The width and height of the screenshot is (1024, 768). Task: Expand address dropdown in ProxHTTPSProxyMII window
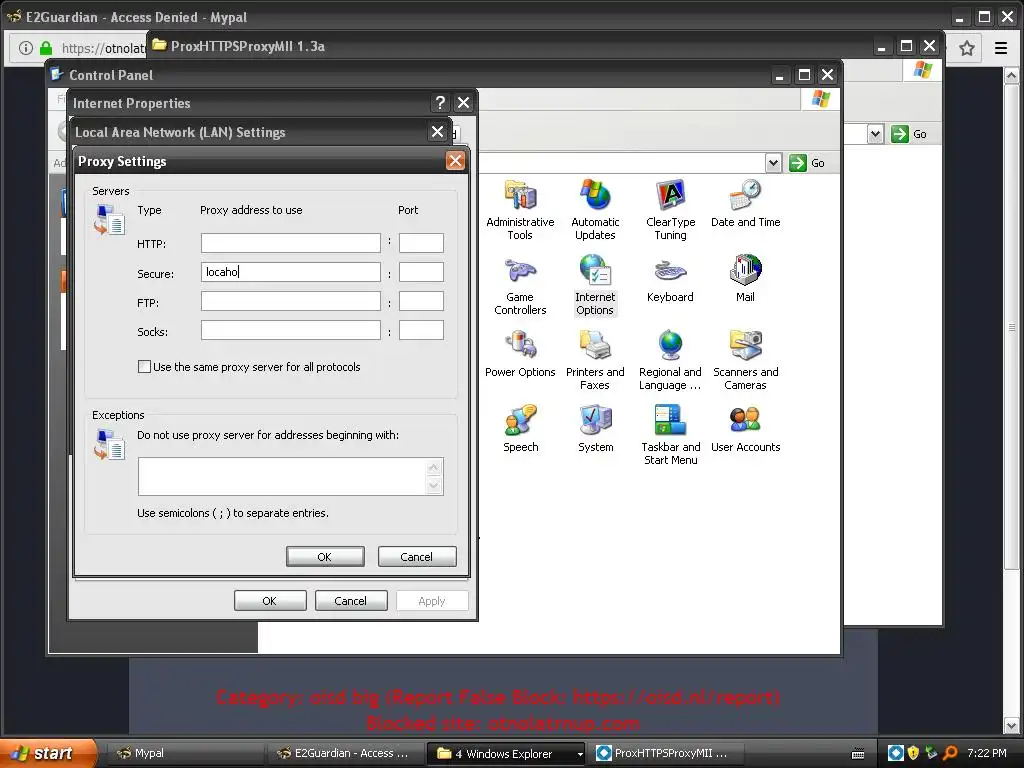[875, 134]
